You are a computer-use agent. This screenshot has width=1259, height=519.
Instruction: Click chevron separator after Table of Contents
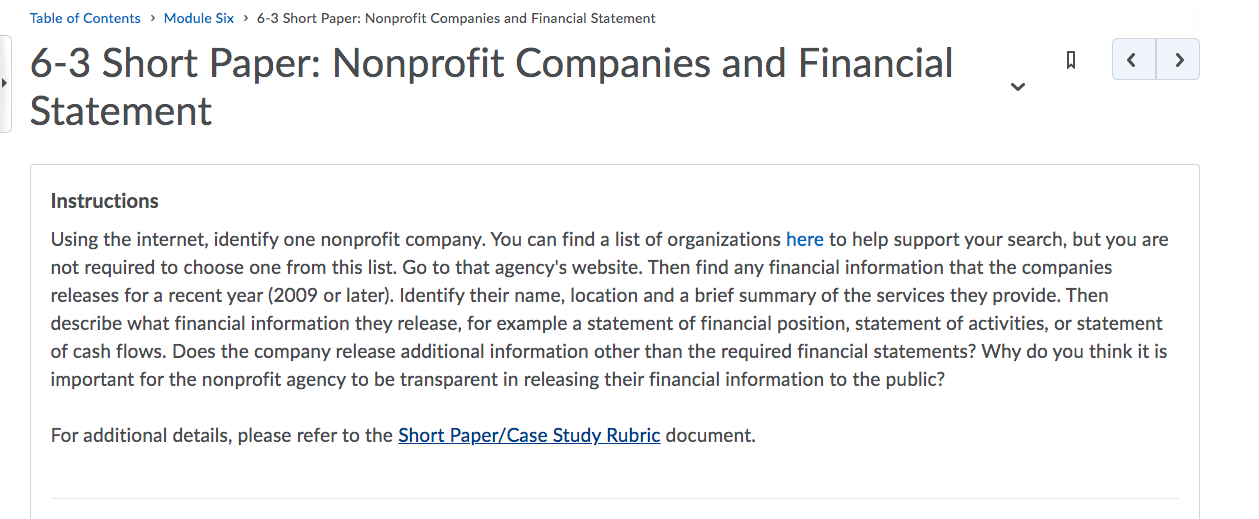pos(152,18)
